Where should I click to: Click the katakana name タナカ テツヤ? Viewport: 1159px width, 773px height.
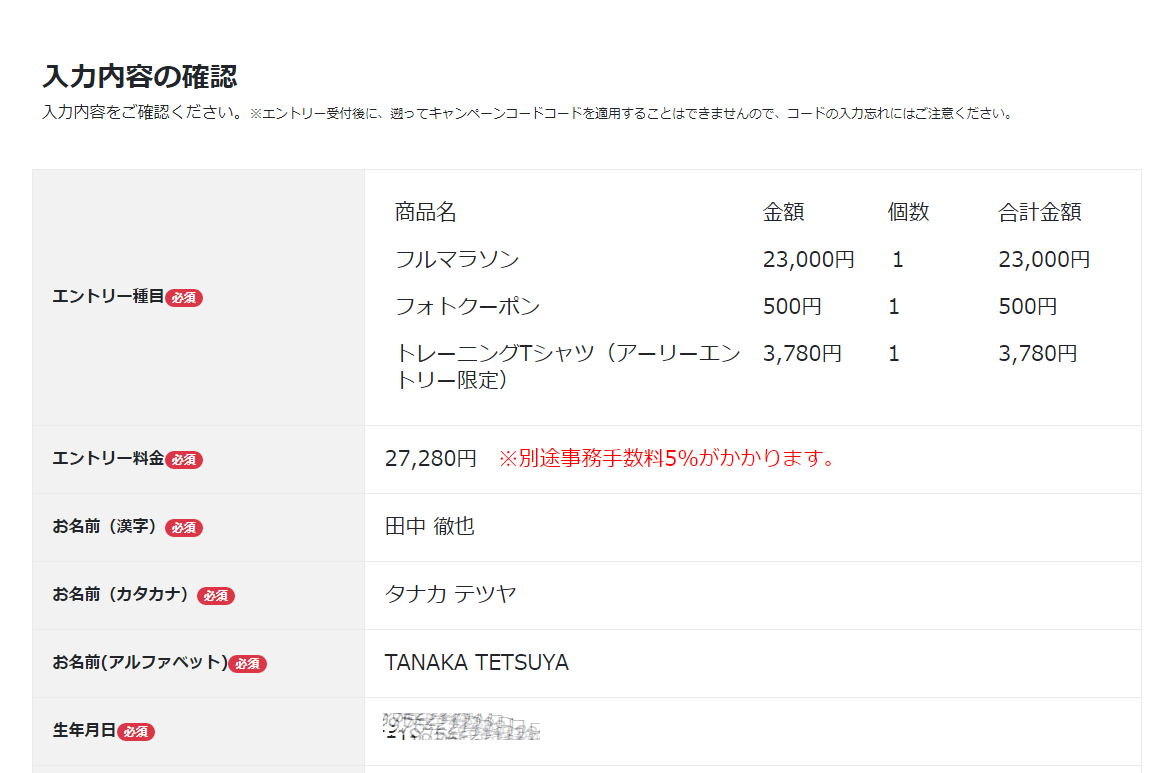450,595
